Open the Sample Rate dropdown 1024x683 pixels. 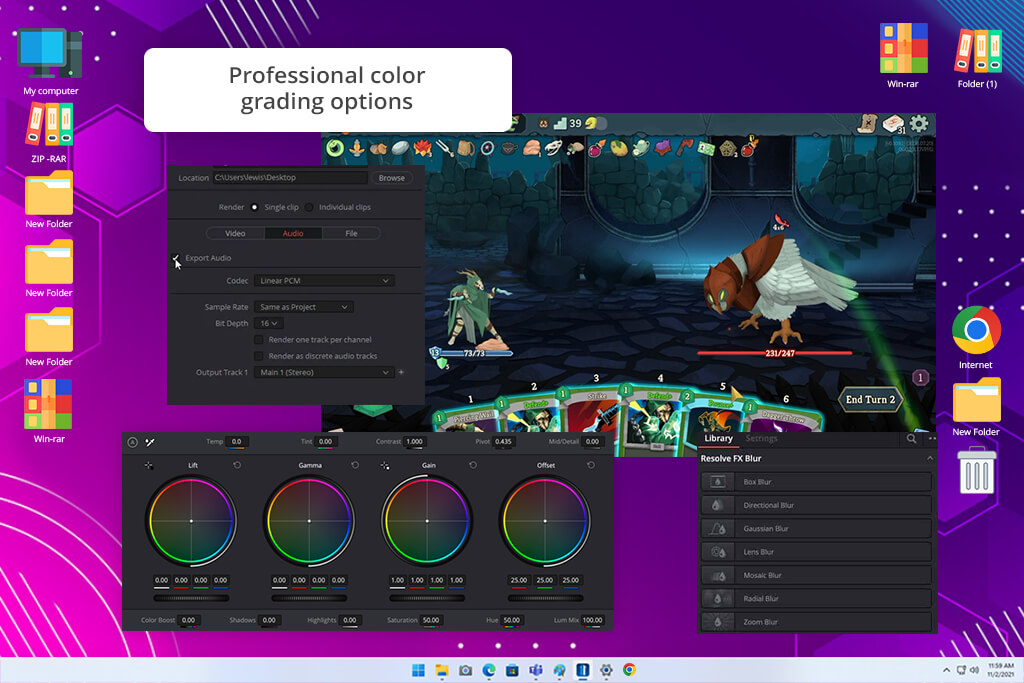pos(304,307)
